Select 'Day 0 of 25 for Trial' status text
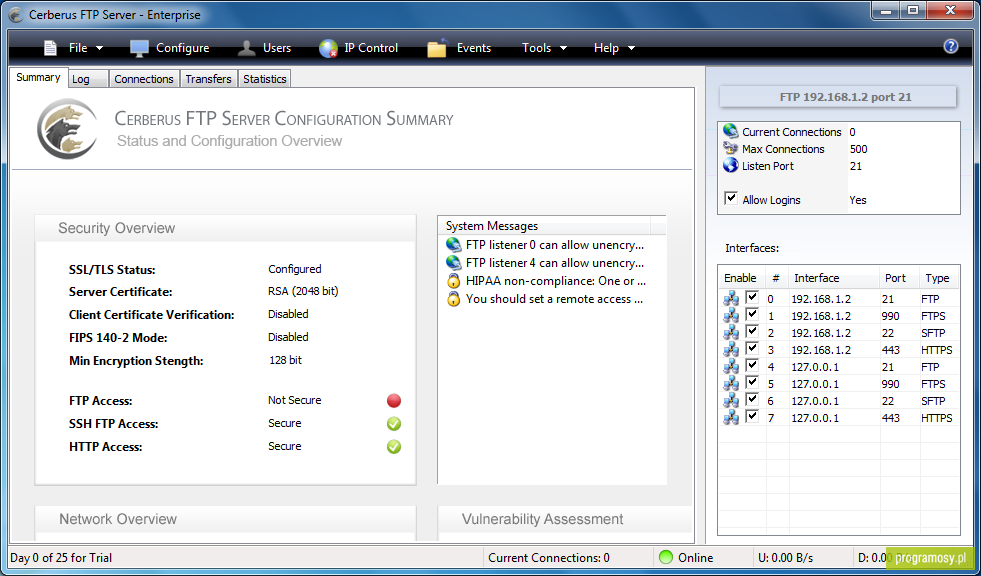The width and height of the screenshot is (981, 576). point(61,558)
